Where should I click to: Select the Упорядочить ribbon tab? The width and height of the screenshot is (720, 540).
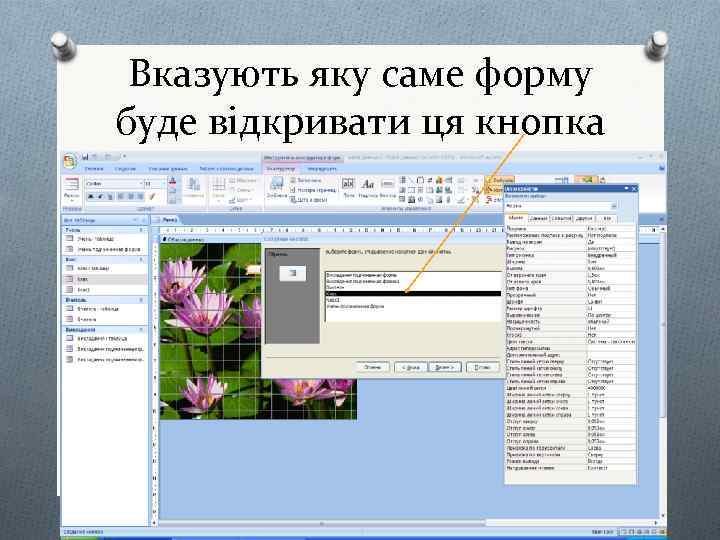click(x=321, y=169)
